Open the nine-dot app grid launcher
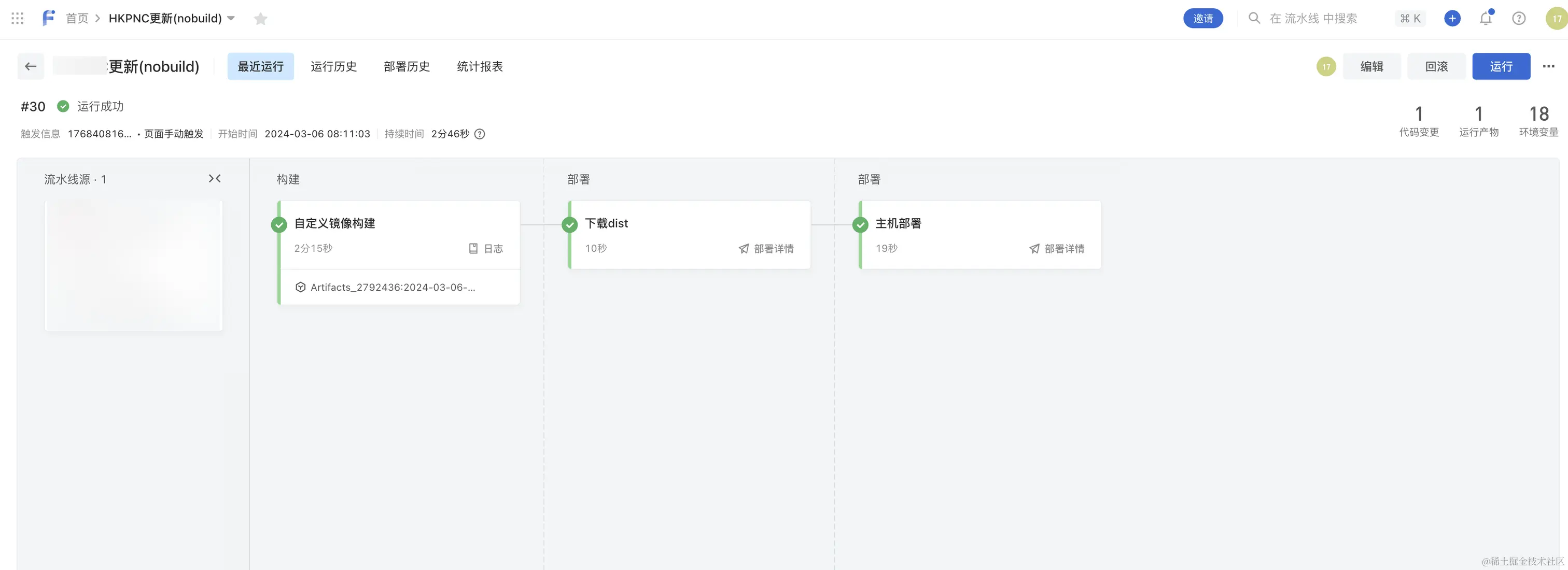Image resolution: width=1568 pixels, height=570 pixels. click(x=18, y=18)
